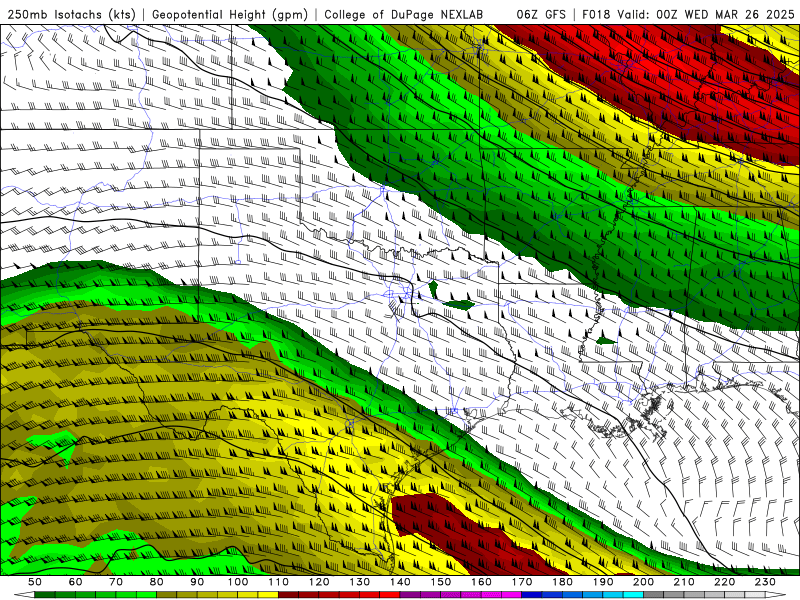Click legend value 130
Image resolution: width=800 pixels, height=600 pixels.
coord(360,582)
